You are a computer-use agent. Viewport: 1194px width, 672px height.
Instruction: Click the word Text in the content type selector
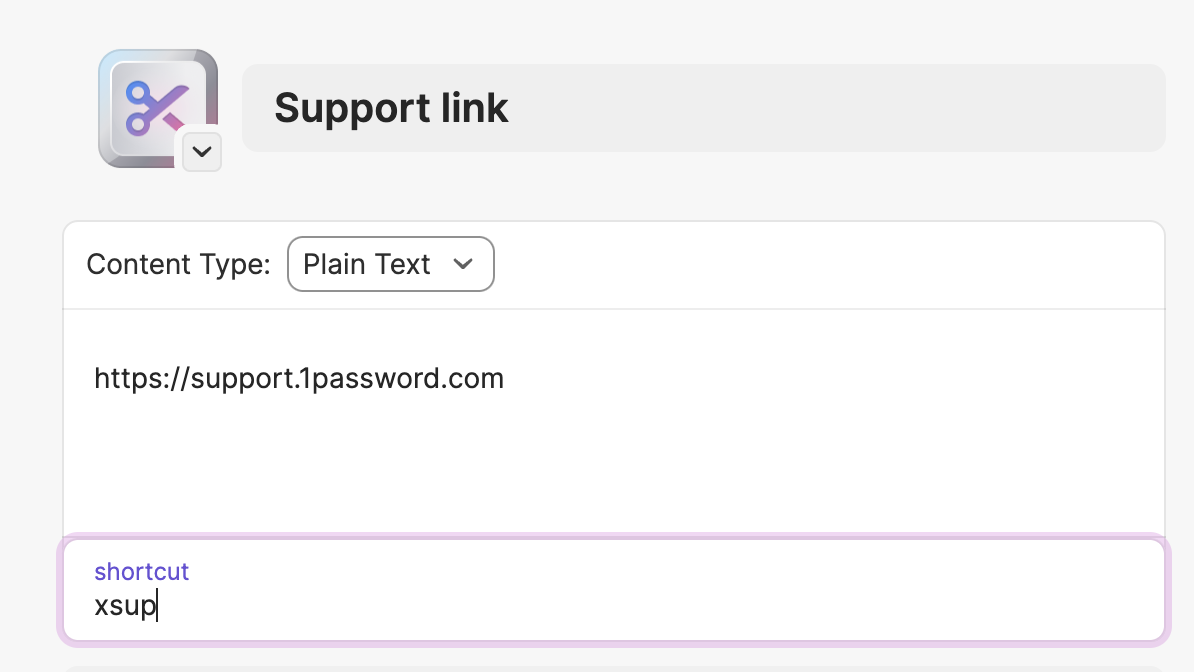coord(402,264)
